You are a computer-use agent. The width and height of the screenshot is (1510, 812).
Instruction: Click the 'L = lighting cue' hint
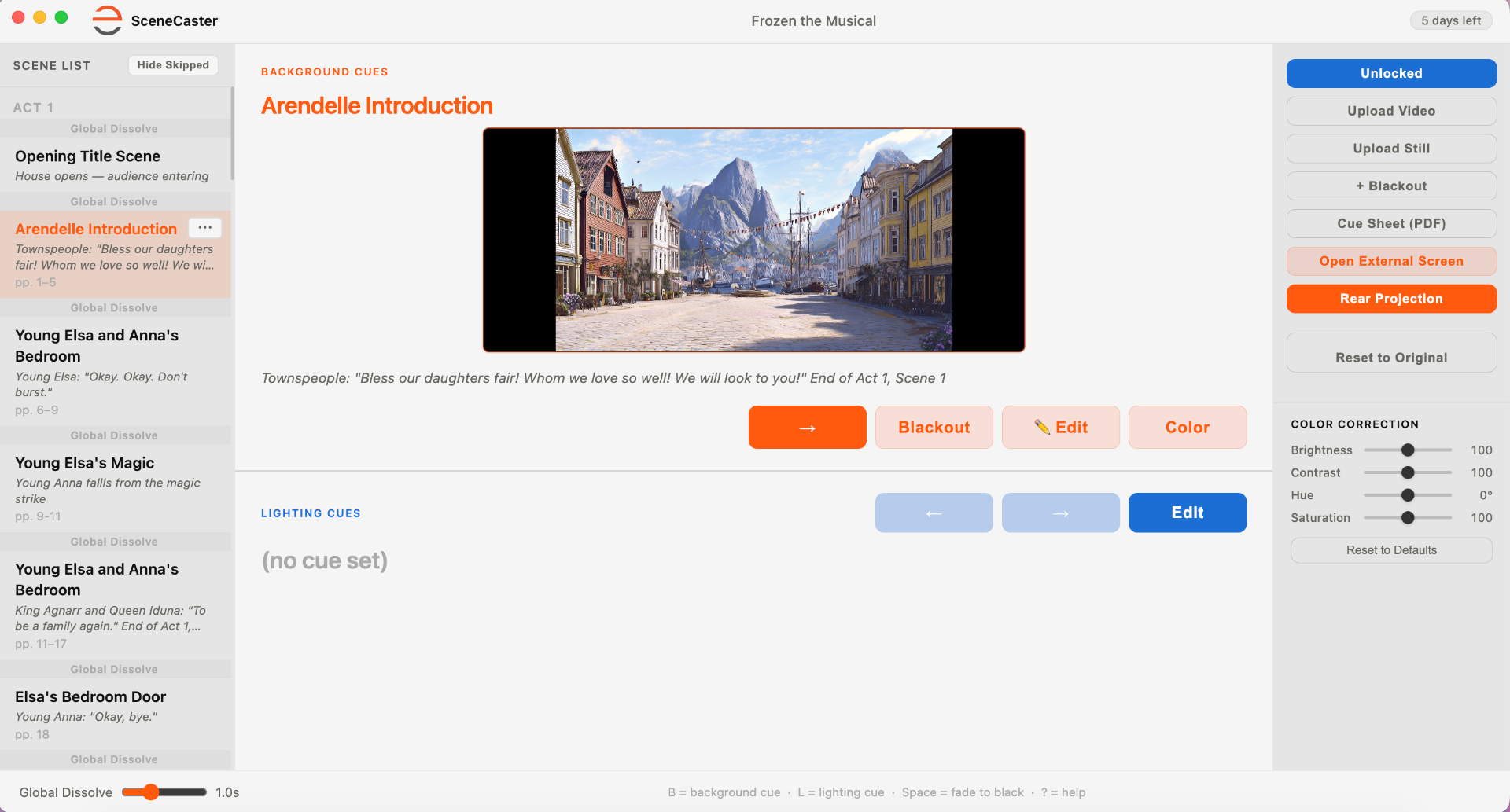pos(841,792)
